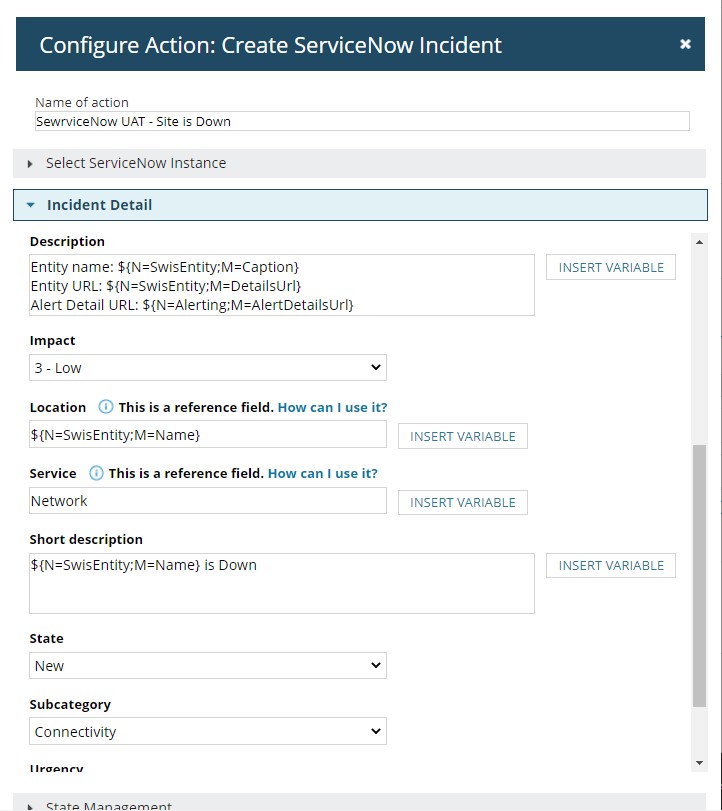
Task: Expand the State Management section
Action: point(108,805)
